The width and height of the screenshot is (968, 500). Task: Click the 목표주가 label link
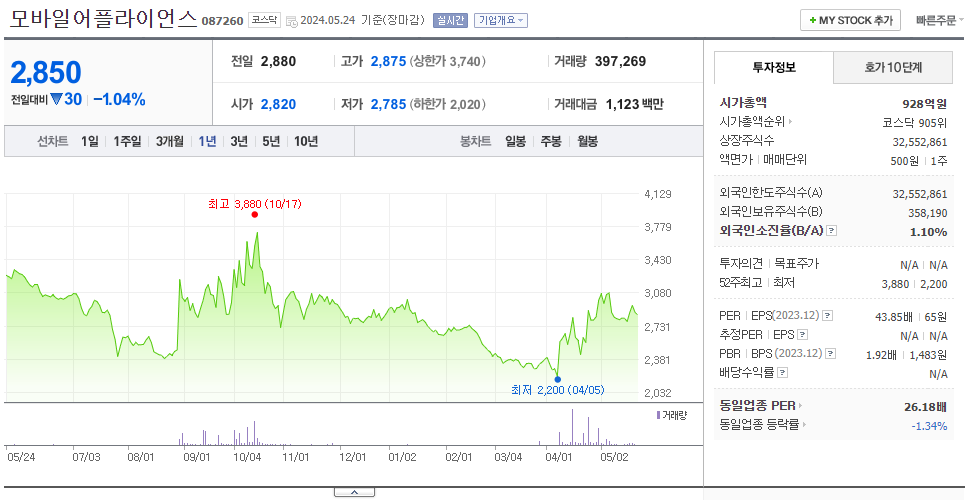(796, 264)
